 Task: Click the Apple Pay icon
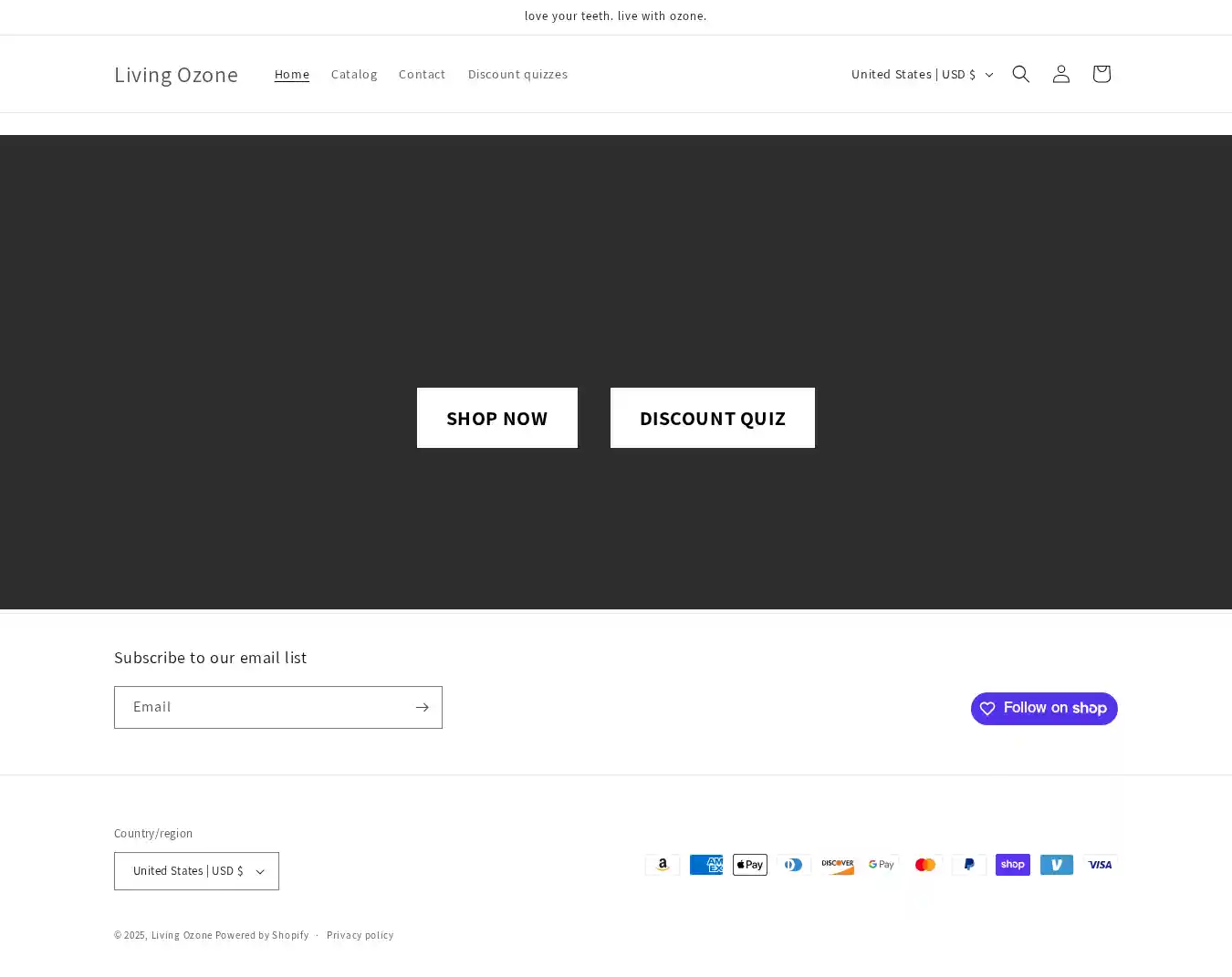point(750,865)
